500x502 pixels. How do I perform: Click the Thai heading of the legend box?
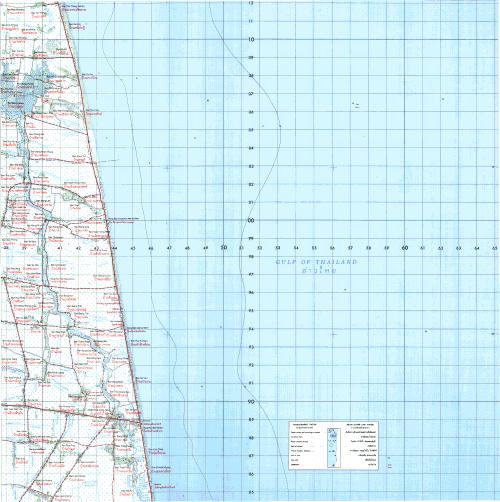tap(361, 426)
